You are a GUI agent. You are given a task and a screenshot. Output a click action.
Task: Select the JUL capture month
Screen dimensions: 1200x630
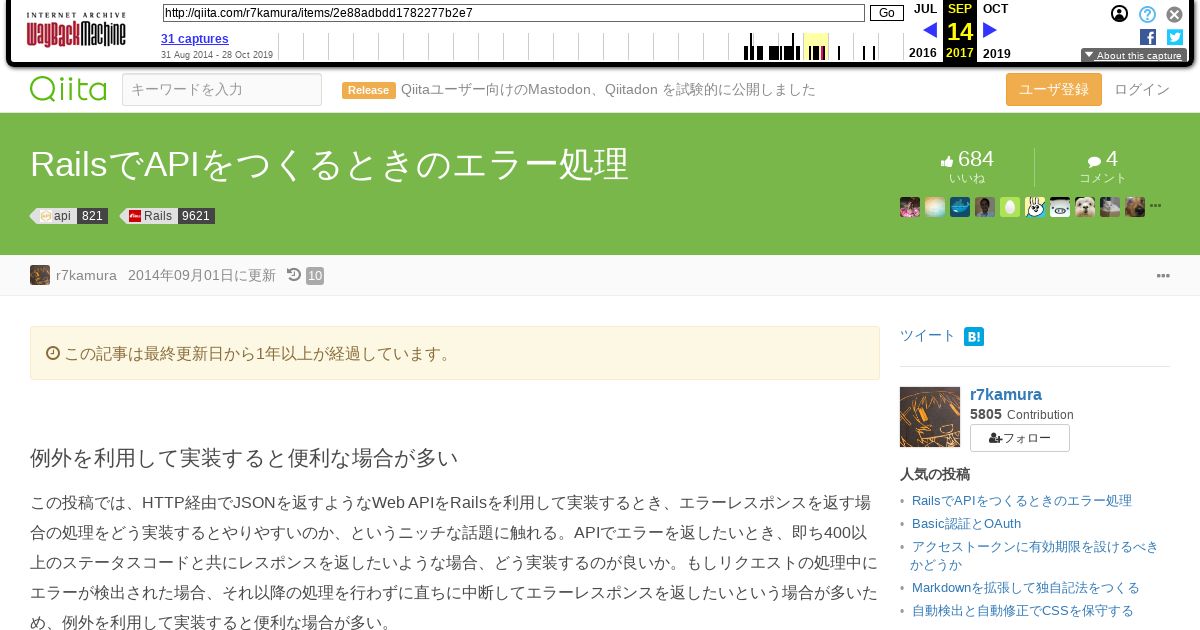tap(925, 9)
